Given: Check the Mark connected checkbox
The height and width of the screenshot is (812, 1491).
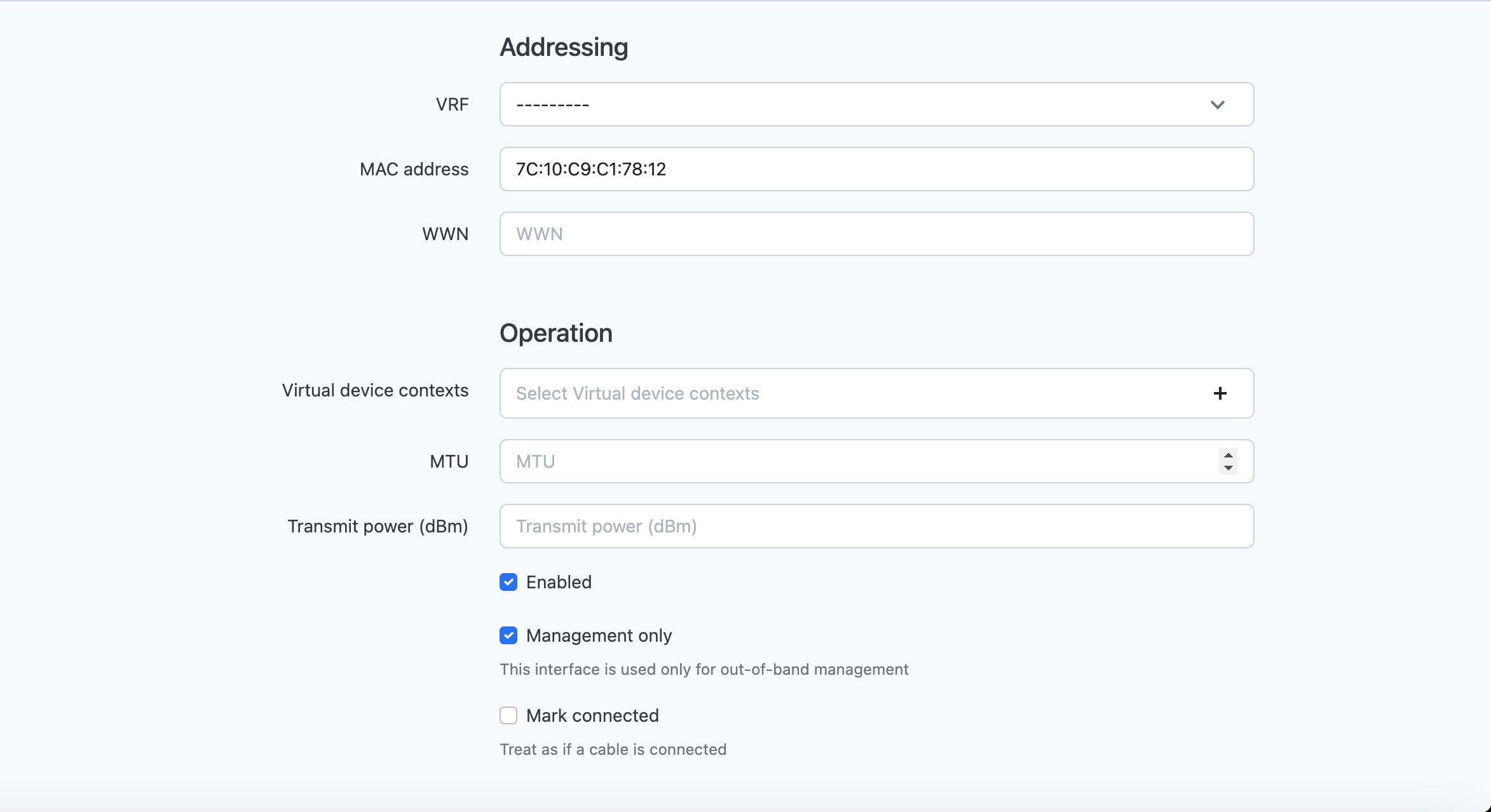Looking at the screenshot, I should (x=508, y=715).
